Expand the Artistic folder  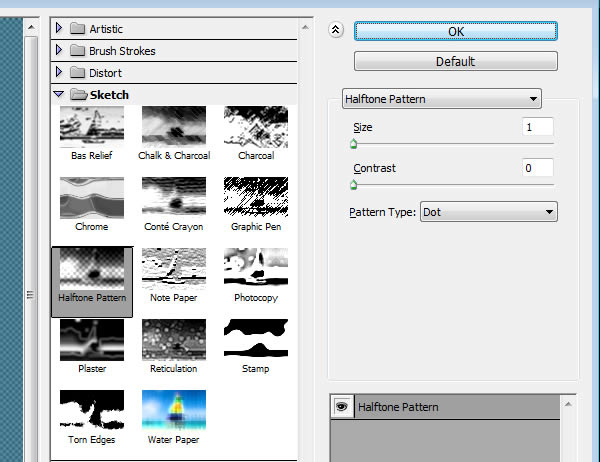point(59,28)
